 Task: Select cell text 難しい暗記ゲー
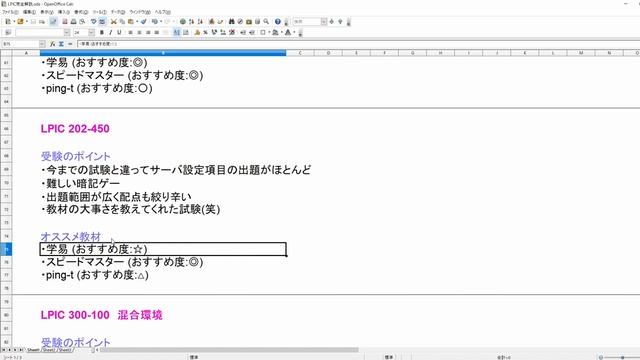pyautogui.click(x=83, y=183)
